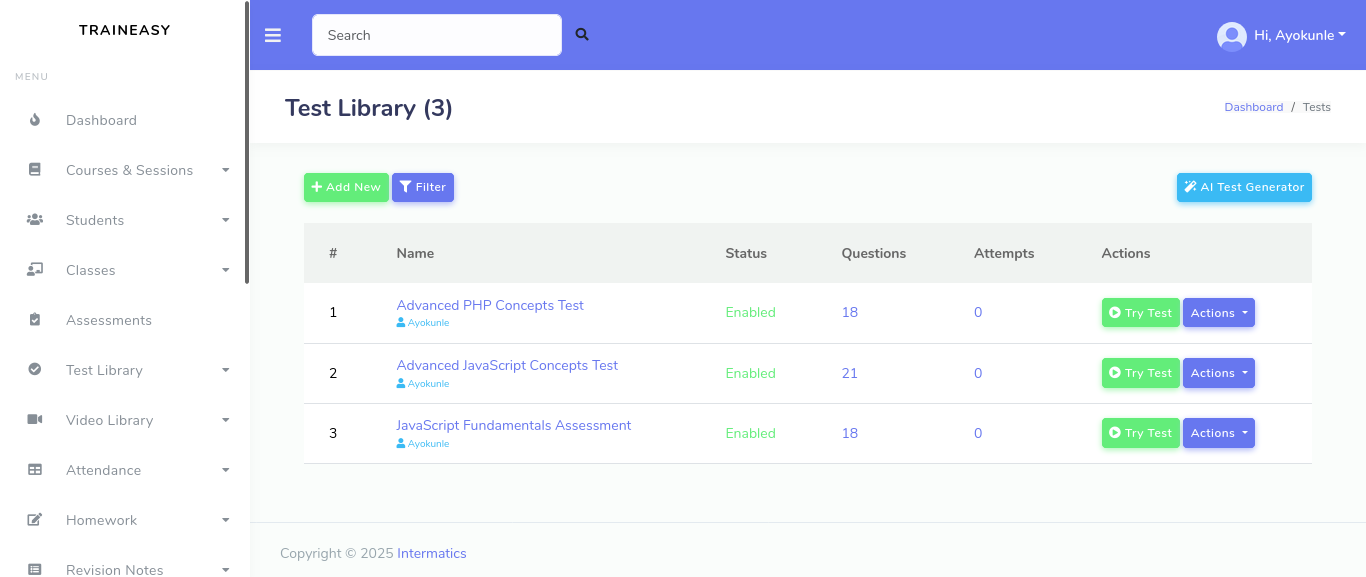Open the Advanced JavaScript Concepts Test link
The image size is (1366, 577).
coord(507,365)
